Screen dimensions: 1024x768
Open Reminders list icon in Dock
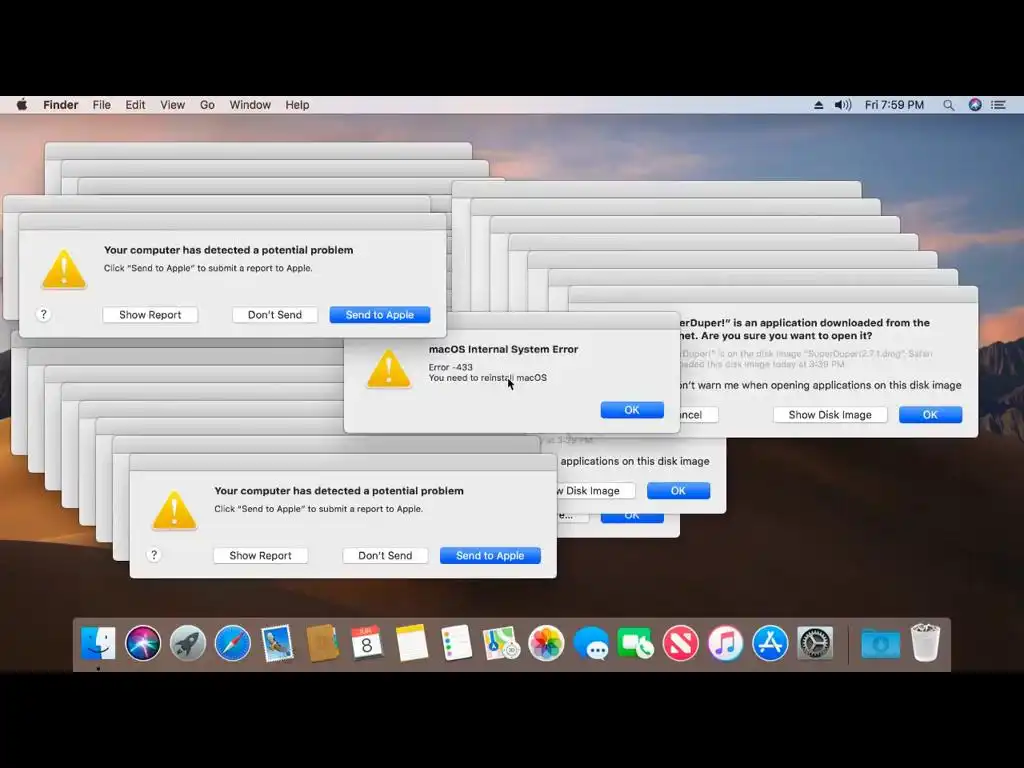pyautogui.click(x=456, y=643)
